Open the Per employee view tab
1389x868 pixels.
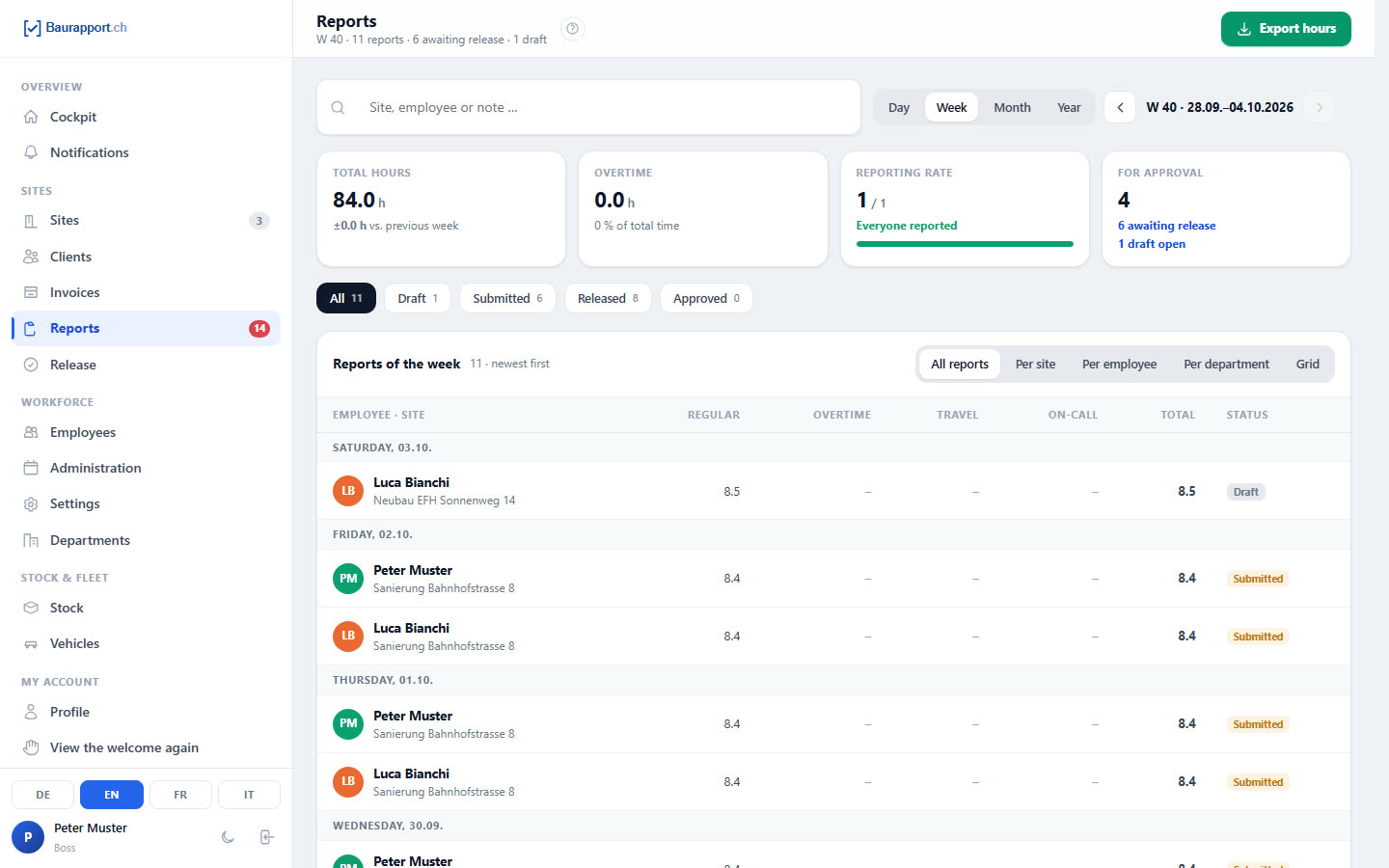(1119, 364)
